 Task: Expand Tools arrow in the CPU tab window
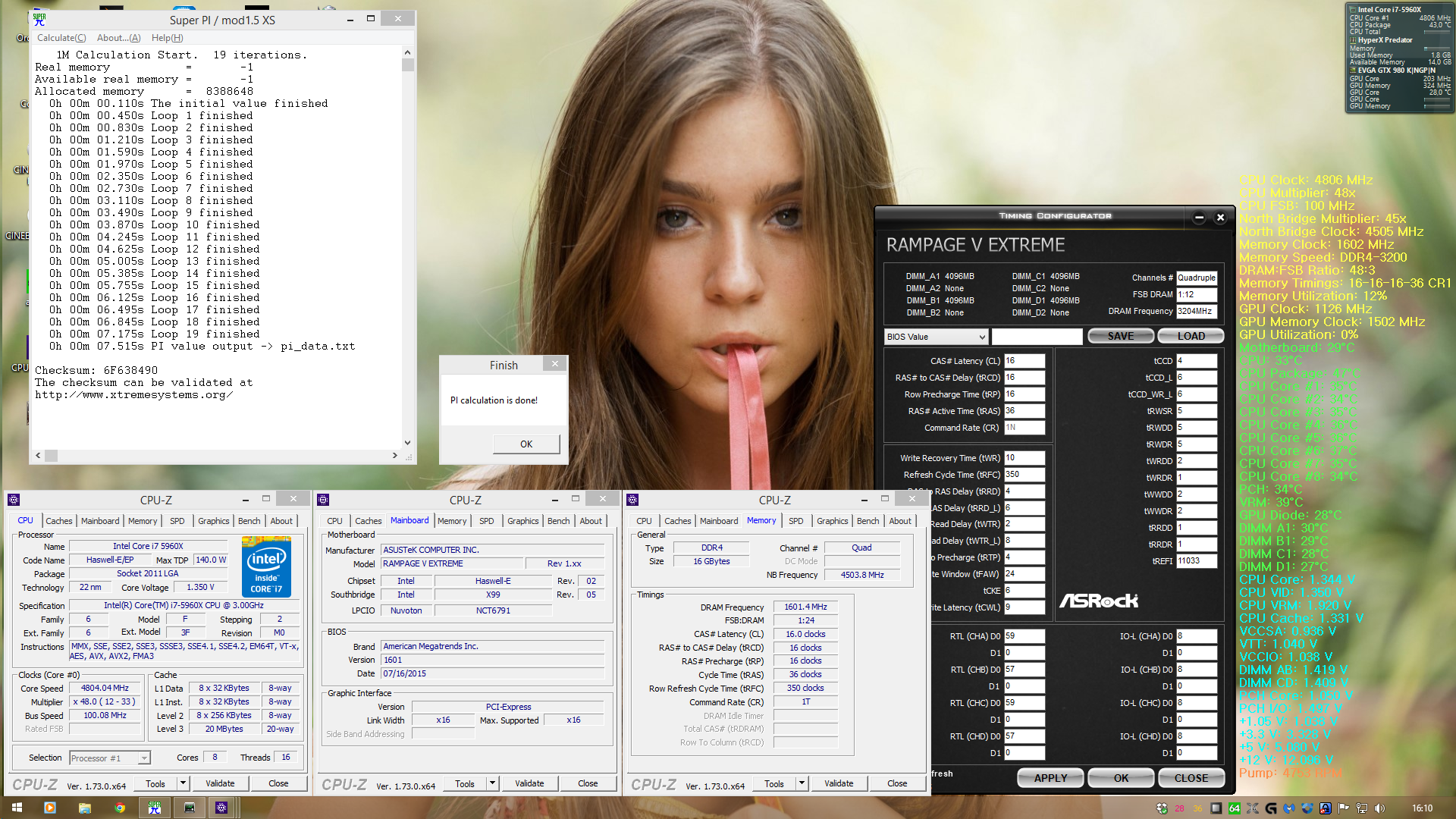[x=183, y=783]
